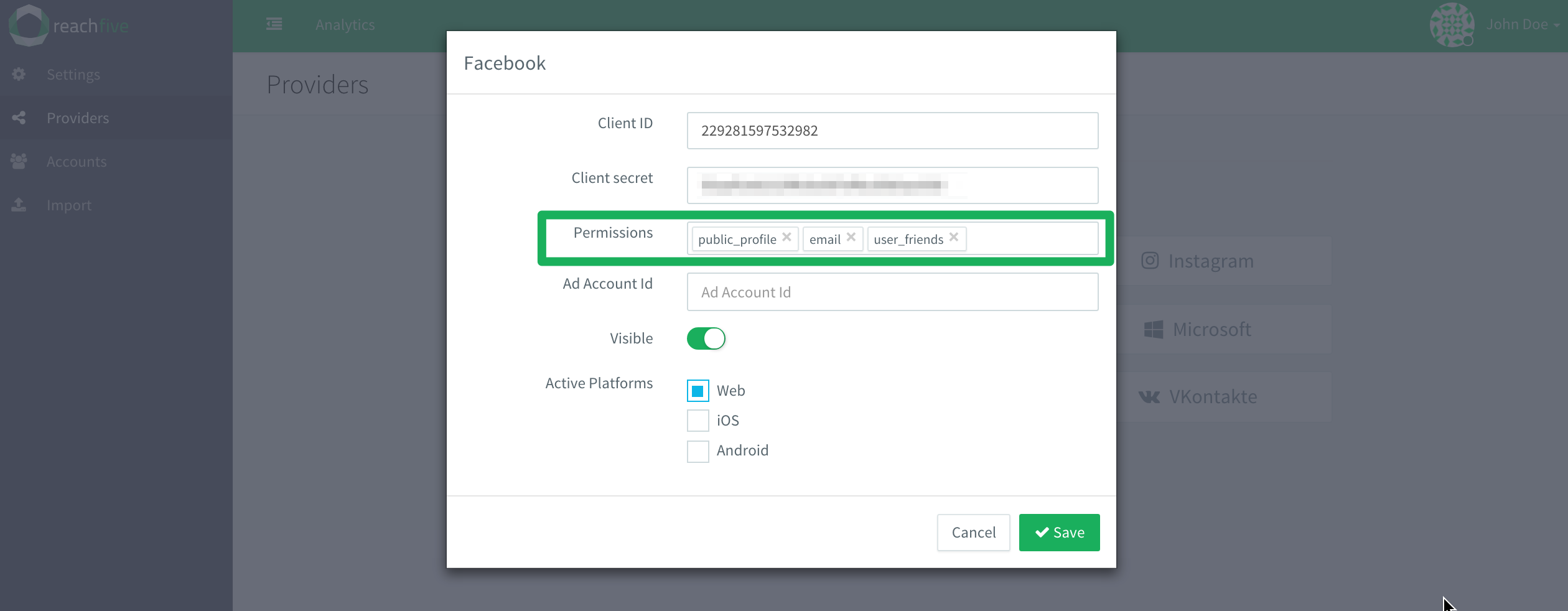Focus the Ad Account Id field

click(892, 292)
